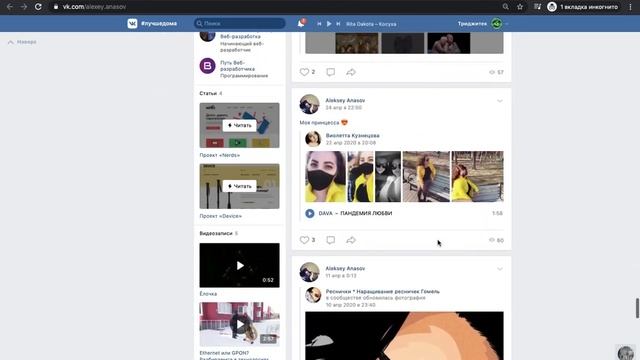640x360 pixels.
Task: Open the media control icon in Chrome toolbar
Action: 537,7
